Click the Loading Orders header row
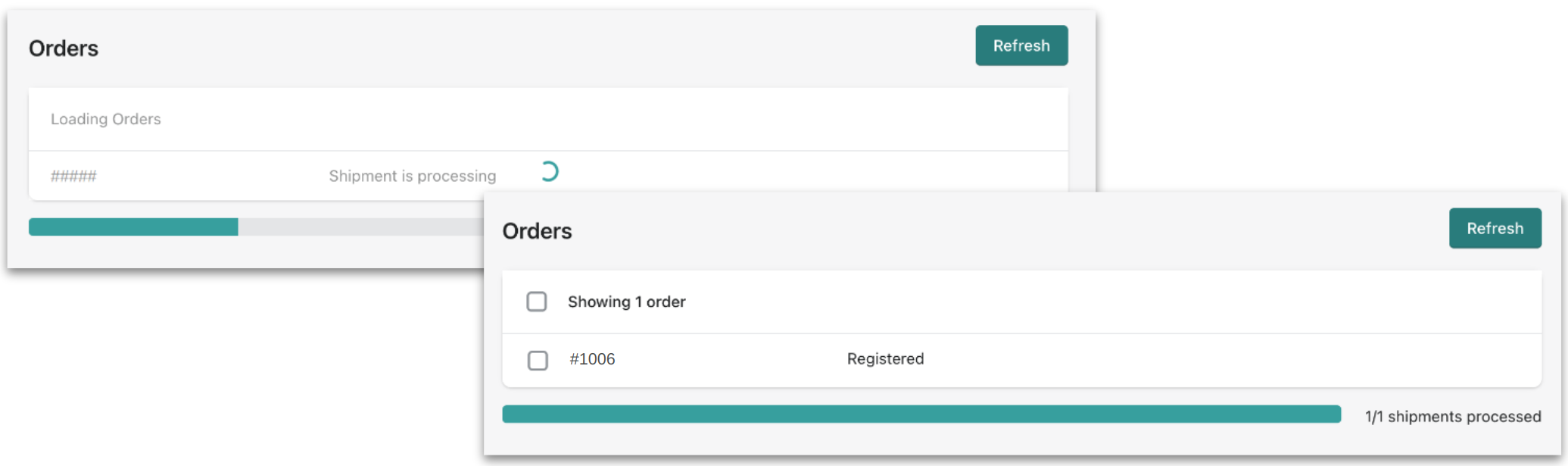This screenshot has height=466, width=1568. click(x=105, y=119)
